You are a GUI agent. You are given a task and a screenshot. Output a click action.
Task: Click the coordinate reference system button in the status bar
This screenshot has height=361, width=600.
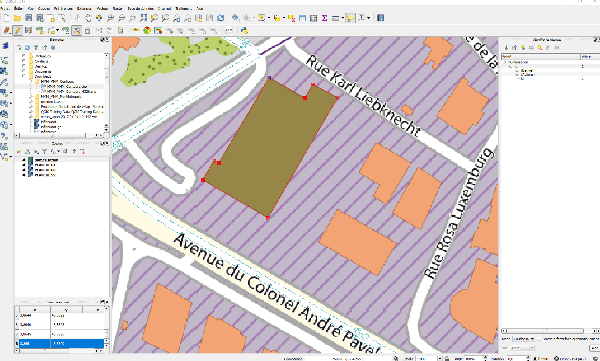(x=570, y=359)
